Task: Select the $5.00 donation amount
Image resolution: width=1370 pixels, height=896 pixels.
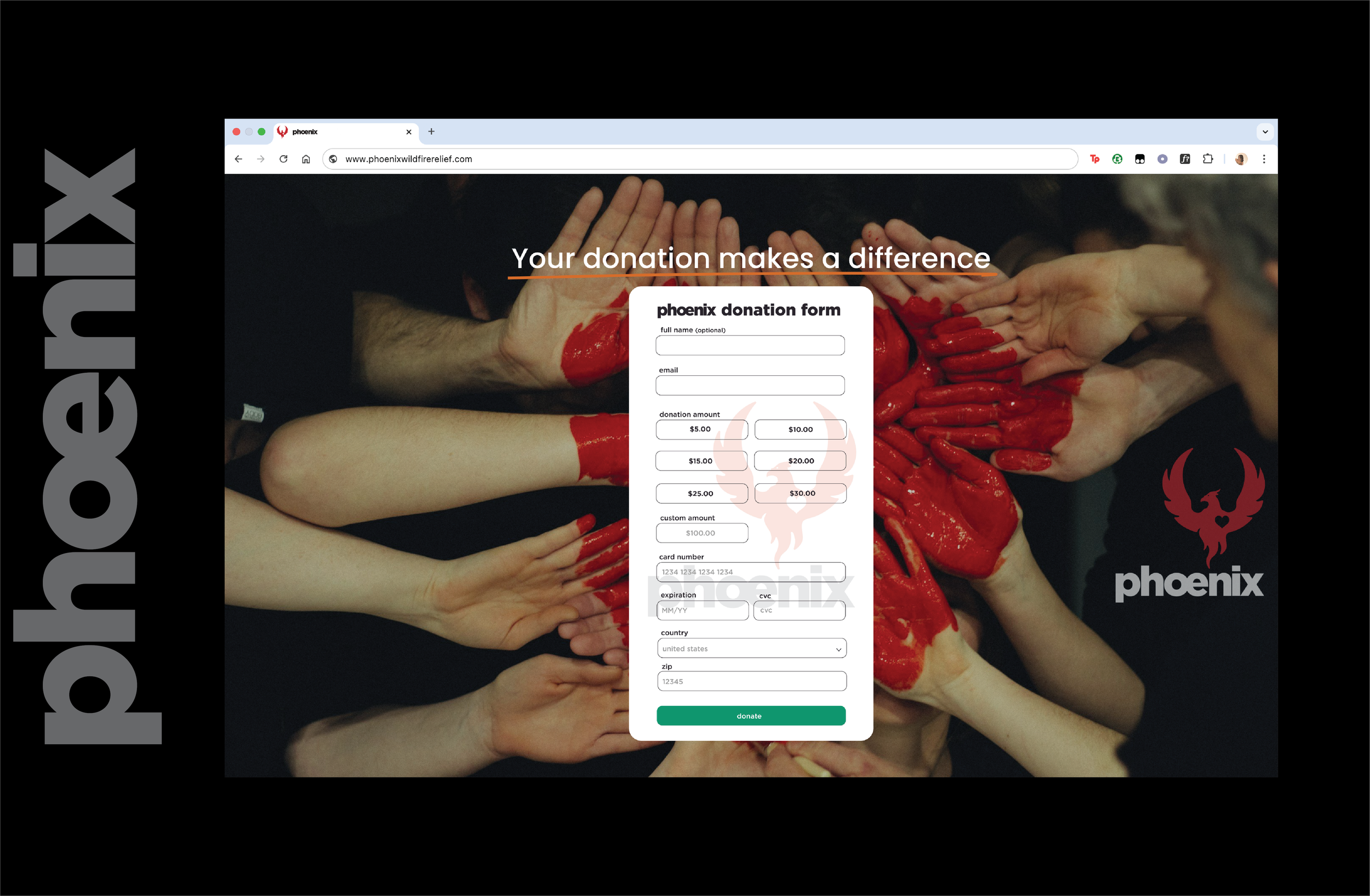Action: coord(701,429)
